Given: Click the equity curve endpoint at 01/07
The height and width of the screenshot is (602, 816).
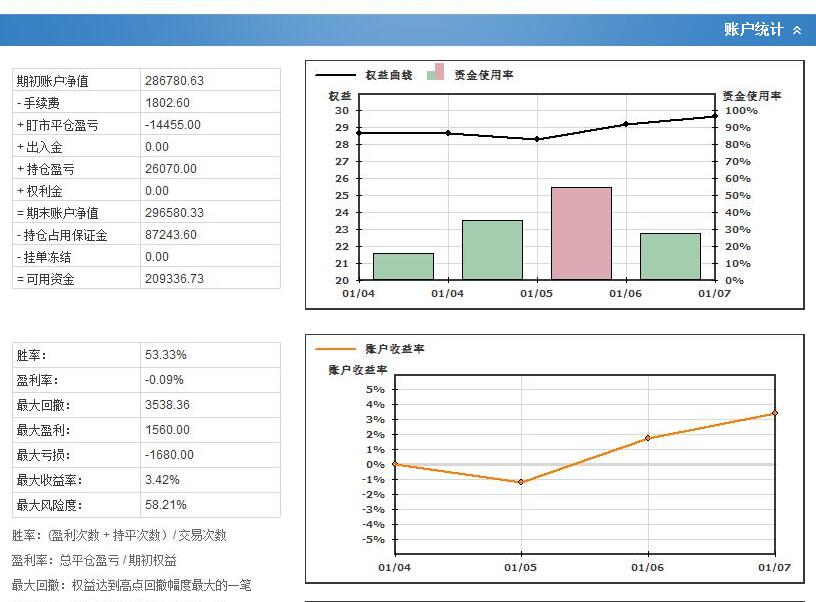Looking at the screenshot, I should [715, 116].
